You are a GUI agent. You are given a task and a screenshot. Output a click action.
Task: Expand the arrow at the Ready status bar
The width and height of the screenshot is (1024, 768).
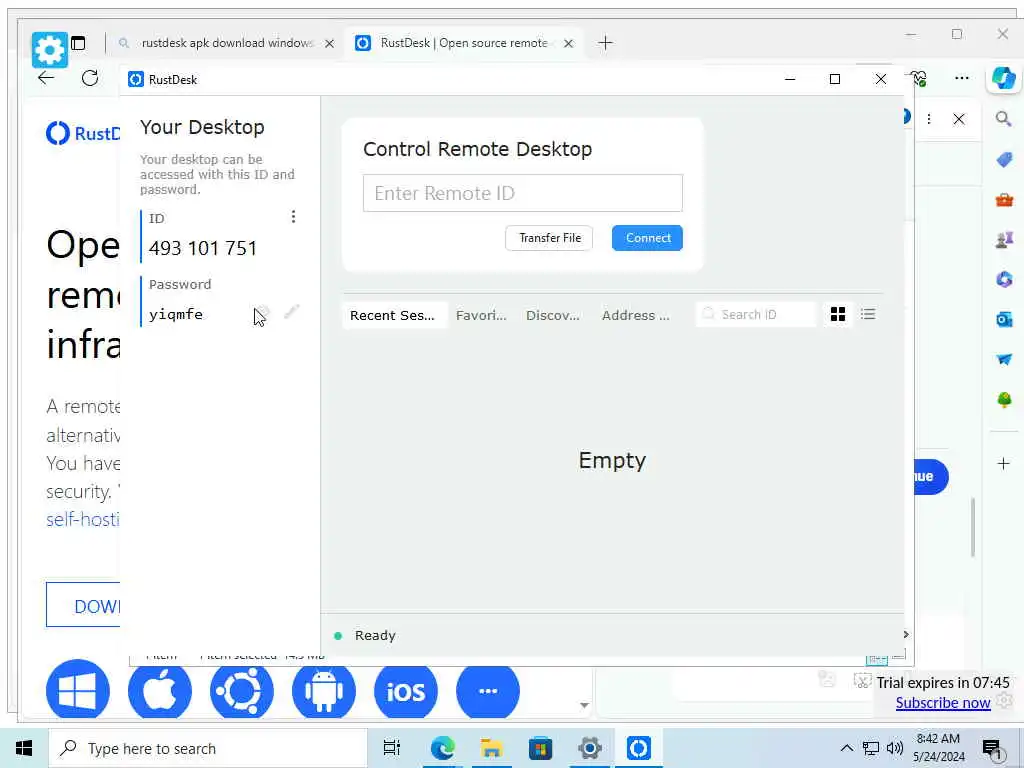tap(905, 635)
